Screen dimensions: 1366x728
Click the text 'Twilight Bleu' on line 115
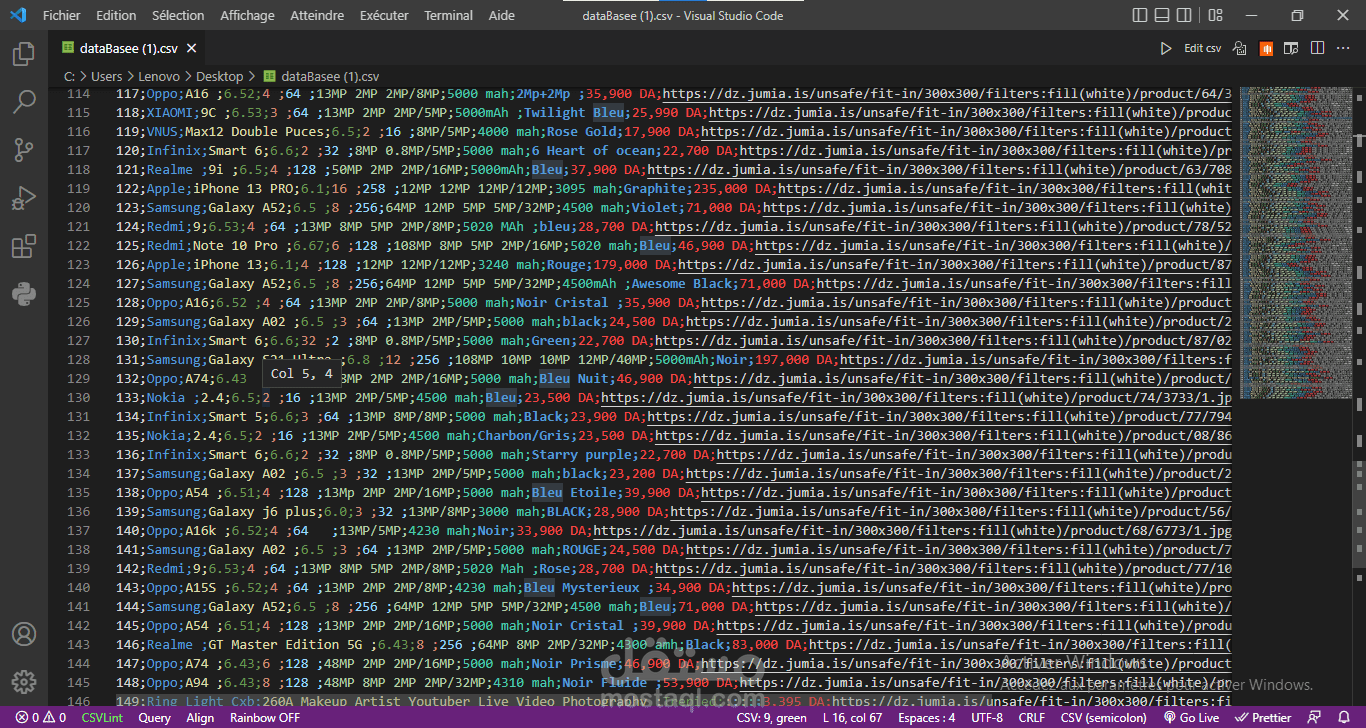click(x=574, y=112)
